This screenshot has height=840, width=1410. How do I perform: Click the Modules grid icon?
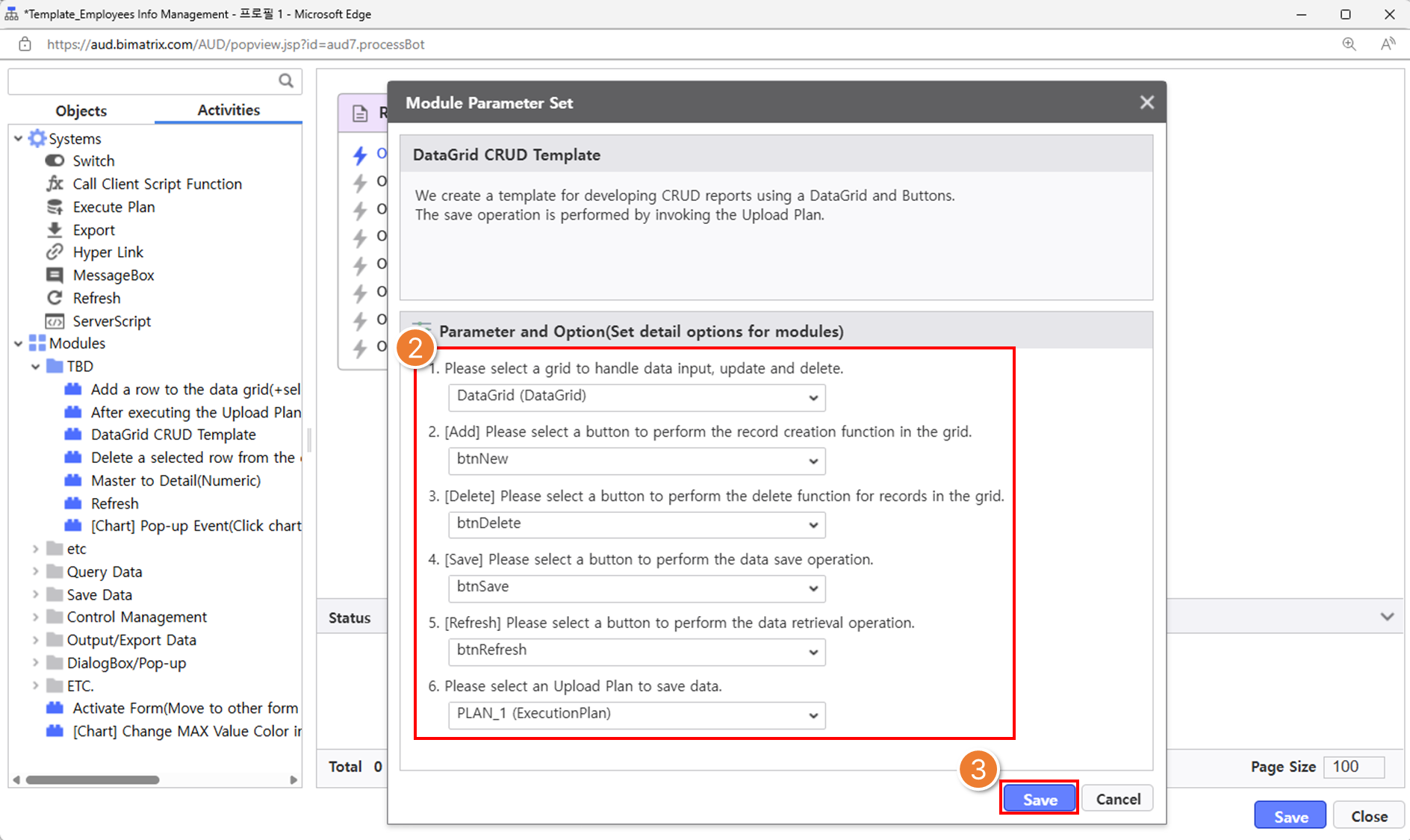37,343
